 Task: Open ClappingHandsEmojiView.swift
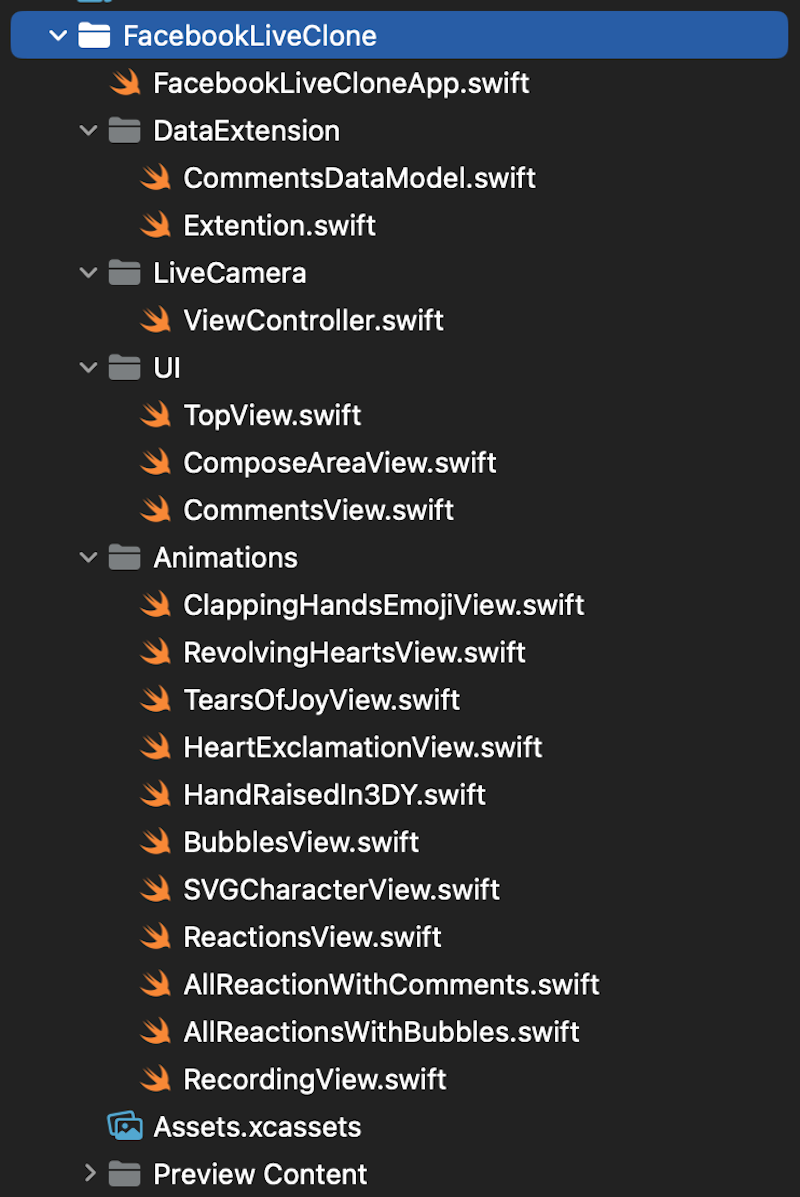[383, 605]
